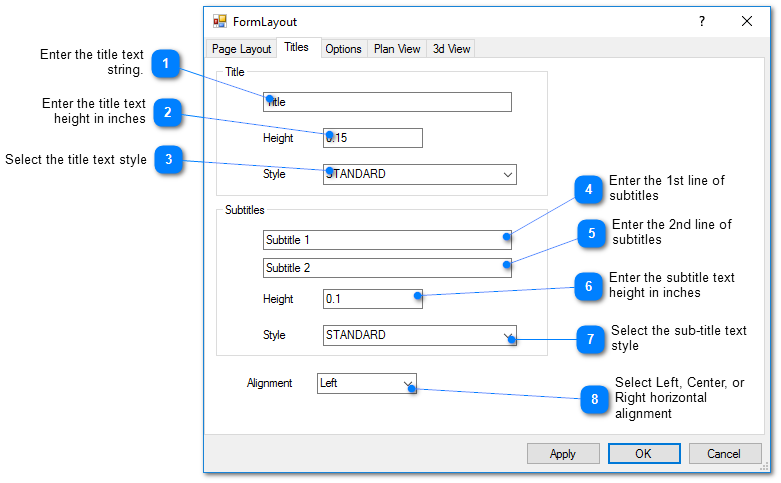Switch to the Page Layout tab
The height and width of the screenshot is (483, 781).
(241, 49)
